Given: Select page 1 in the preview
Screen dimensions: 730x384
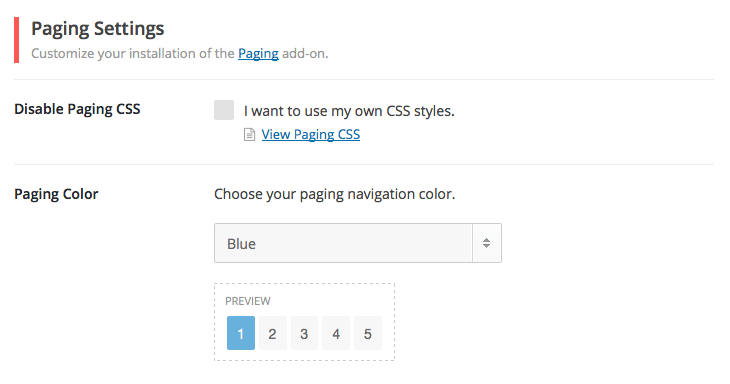Looking at the screenshot, I should click(241, 333).
